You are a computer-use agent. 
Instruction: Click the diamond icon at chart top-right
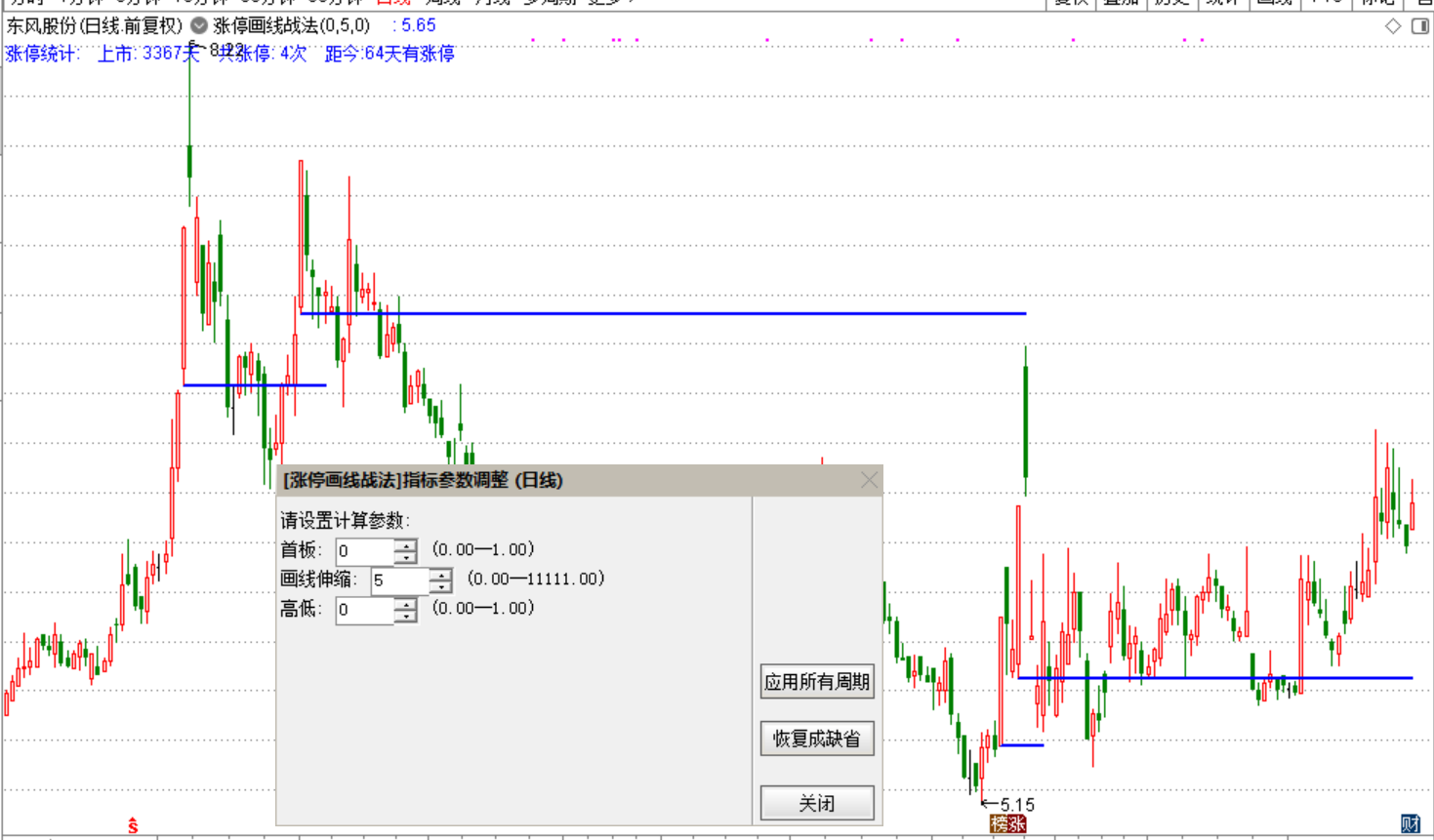pyautogui.click(x=1393, y=26)
